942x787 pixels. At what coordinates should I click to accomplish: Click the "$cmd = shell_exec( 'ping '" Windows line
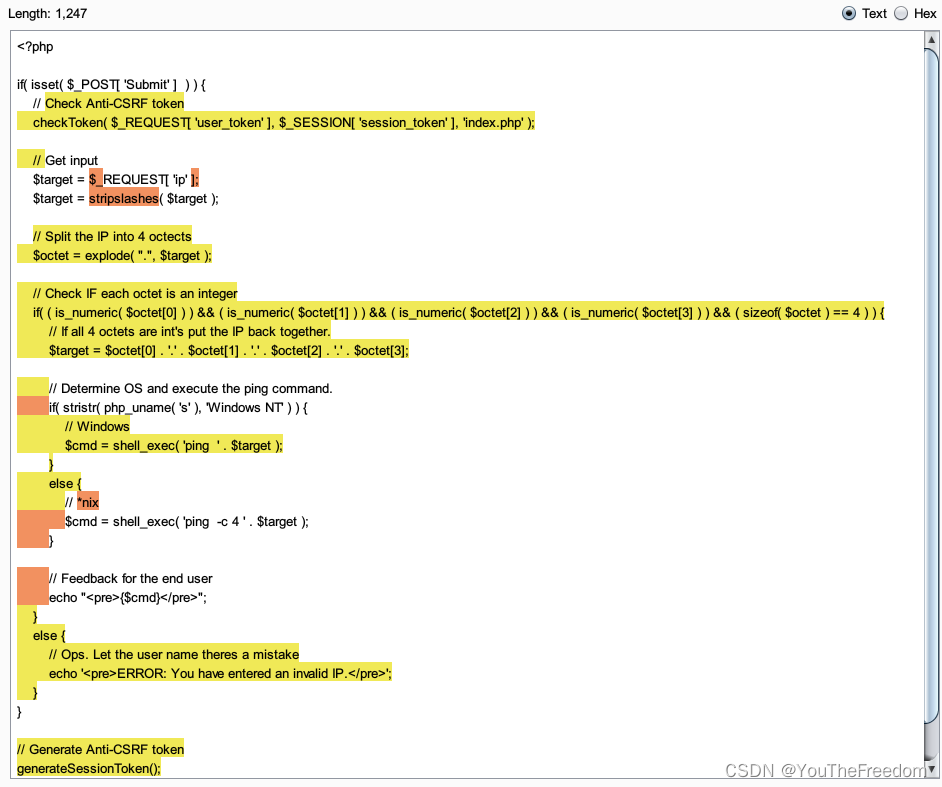174,446
